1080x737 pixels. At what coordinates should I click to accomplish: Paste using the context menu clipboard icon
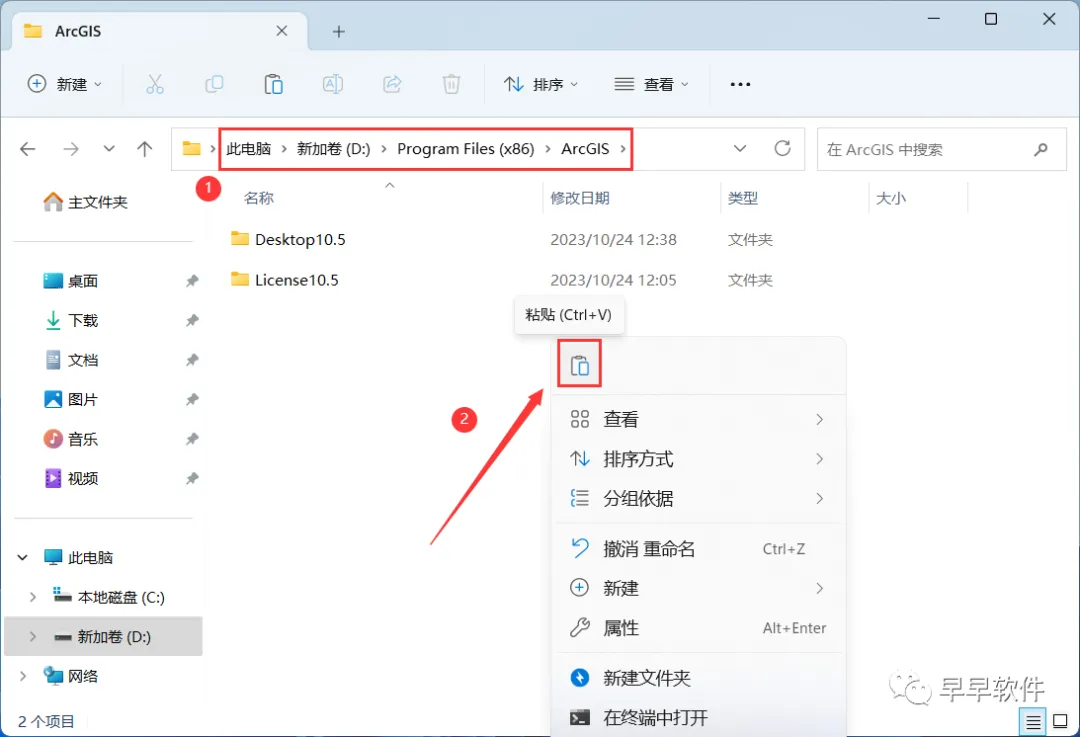click(580, 365)
